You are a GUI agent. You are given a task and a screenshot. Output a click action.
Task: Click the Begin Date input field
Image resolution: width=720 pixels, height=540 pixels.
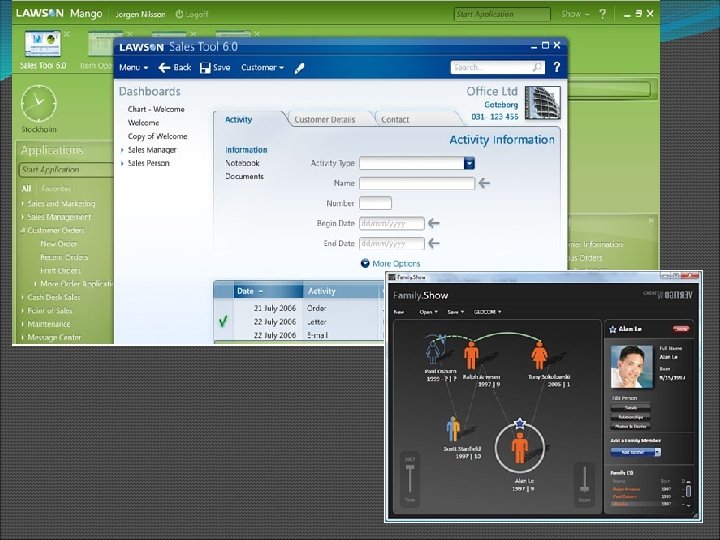(392, 223)
